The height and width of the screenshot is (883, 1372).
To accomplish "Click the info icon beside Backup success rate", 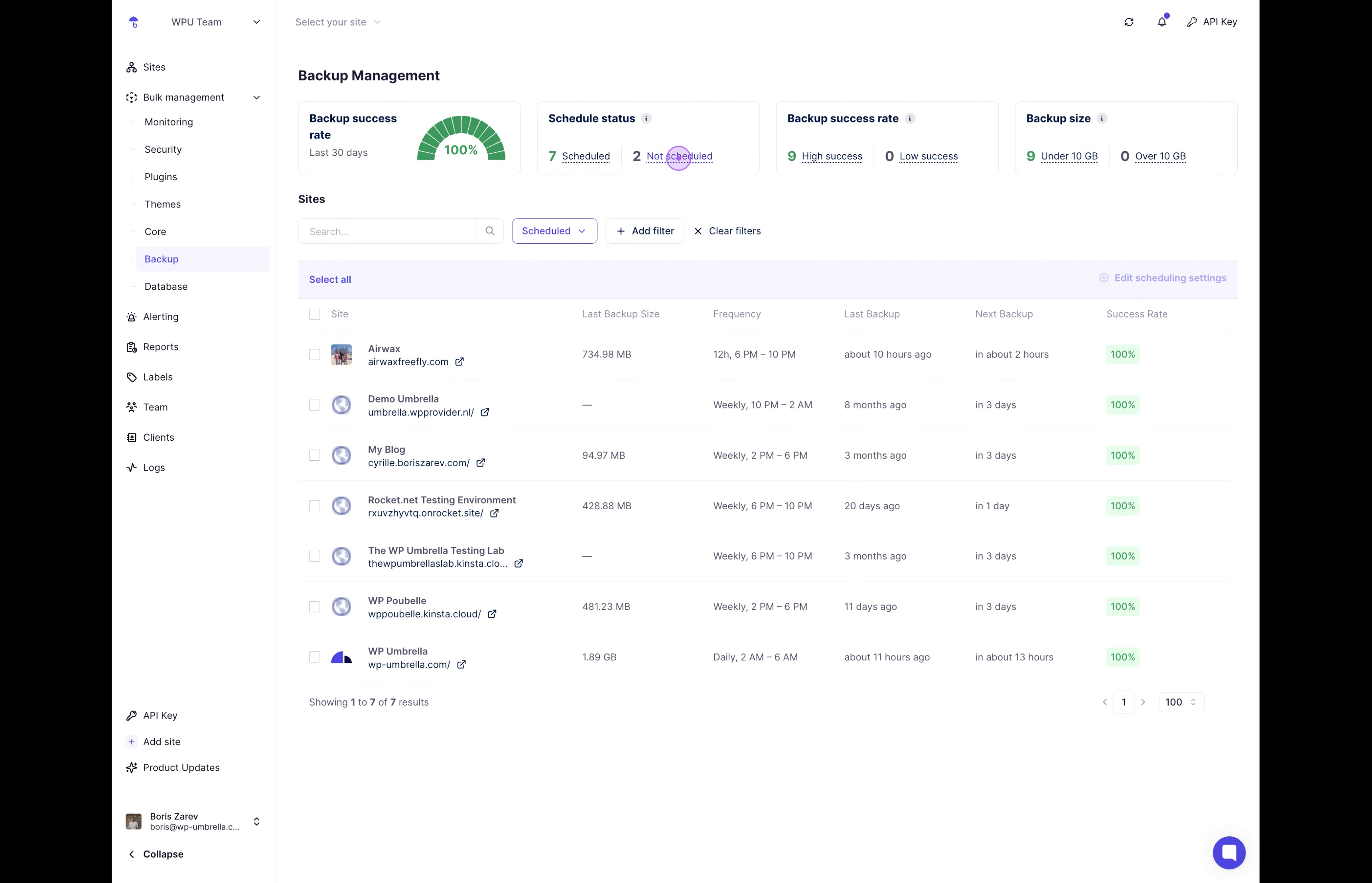I will coord(909,119).
